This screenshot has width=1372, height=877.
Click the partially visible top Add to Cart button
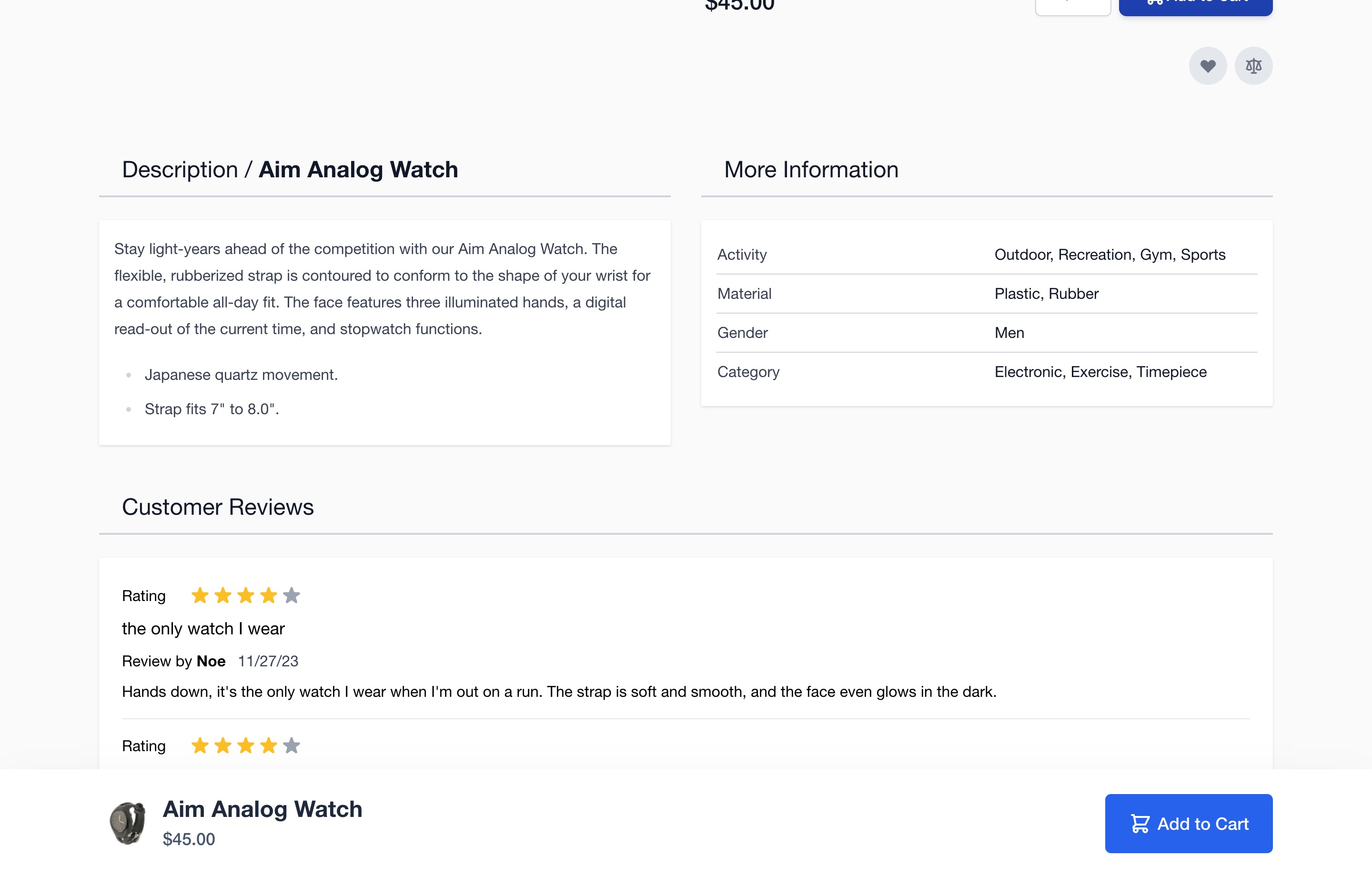point(1195,6)
